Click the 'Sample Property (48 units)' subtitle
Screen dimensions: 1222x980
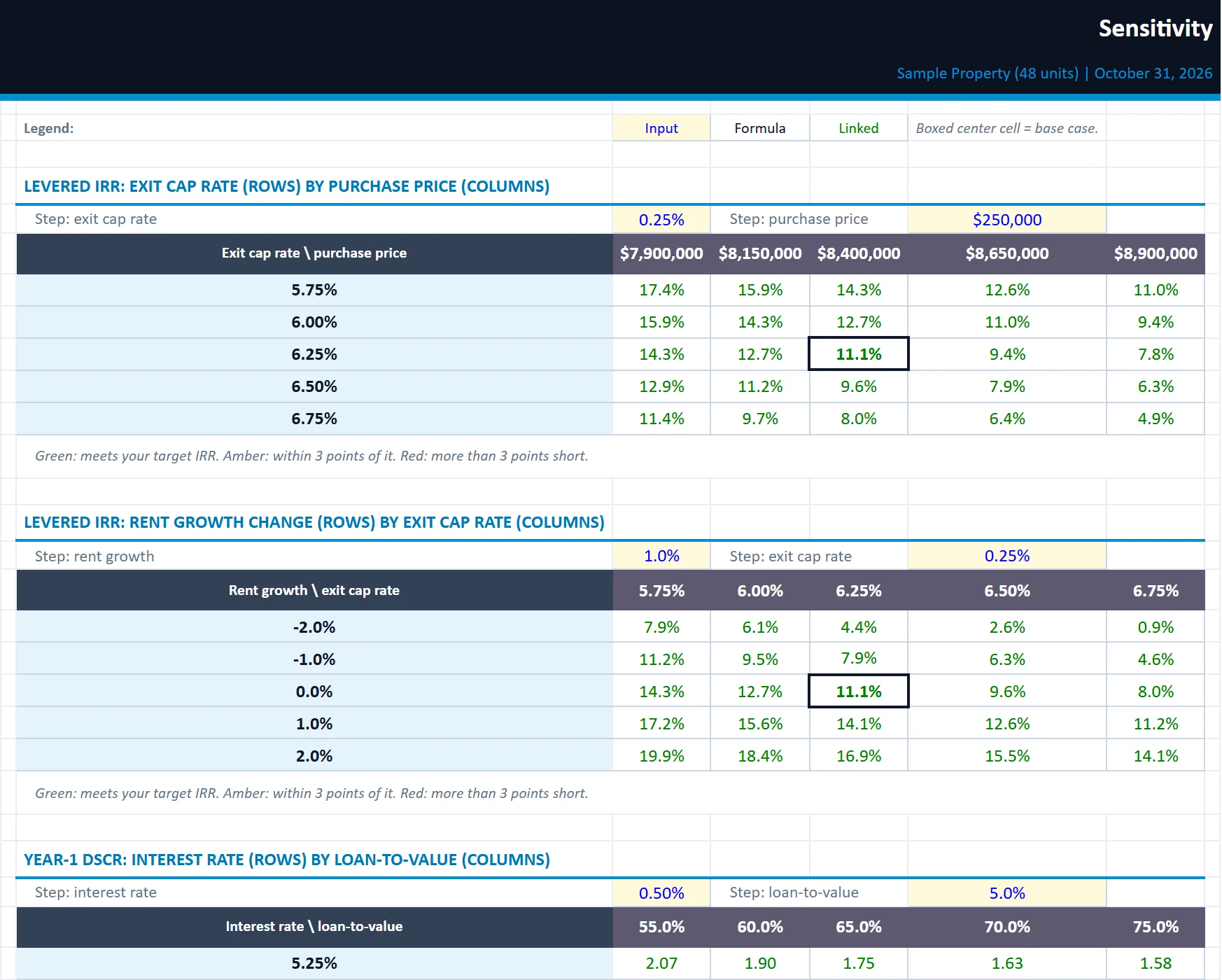tap(988, 73)
